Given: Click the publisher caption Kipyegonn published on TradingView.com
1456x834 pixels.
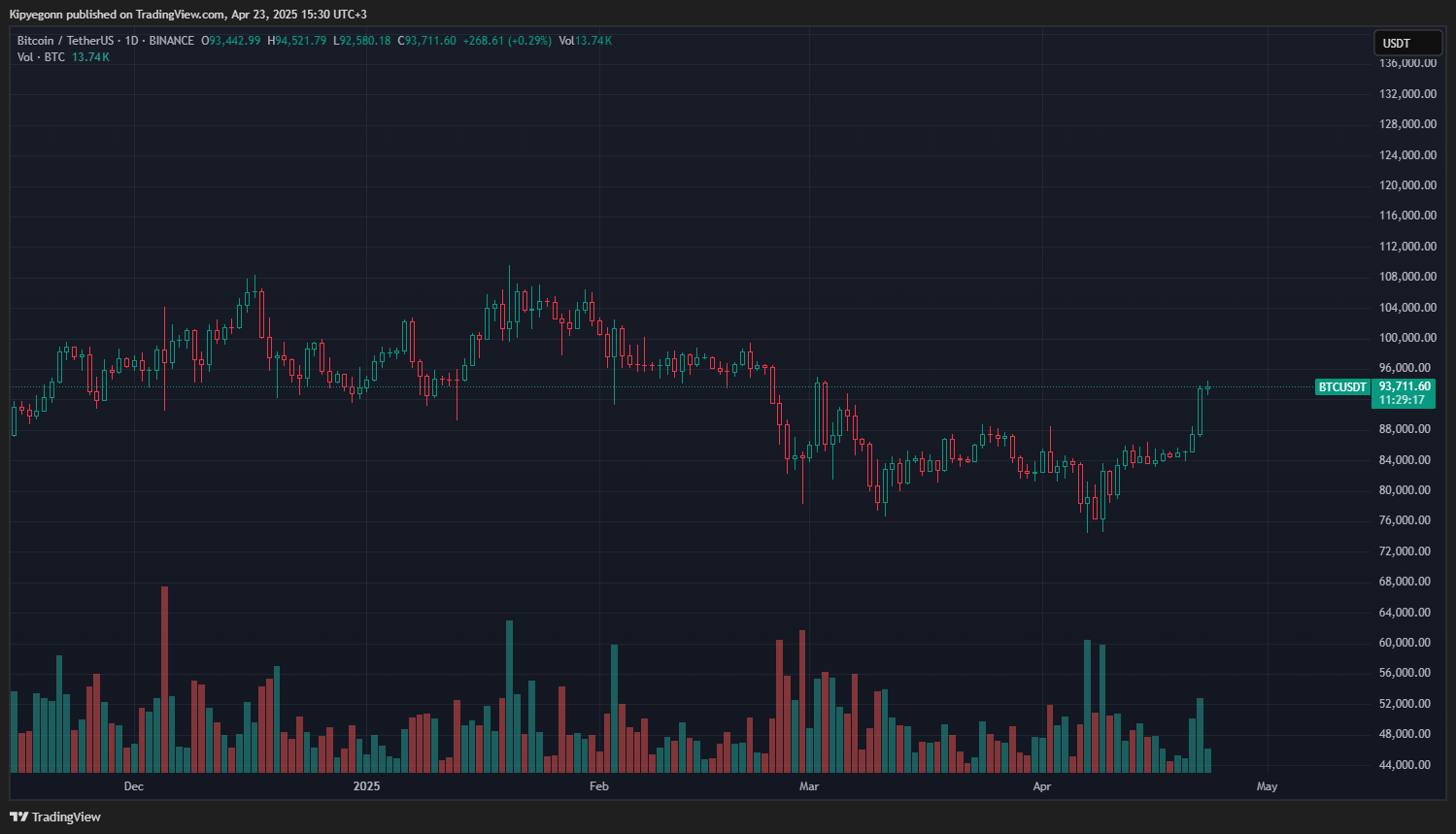Looking at the screenshot, I should click(118, 15).
